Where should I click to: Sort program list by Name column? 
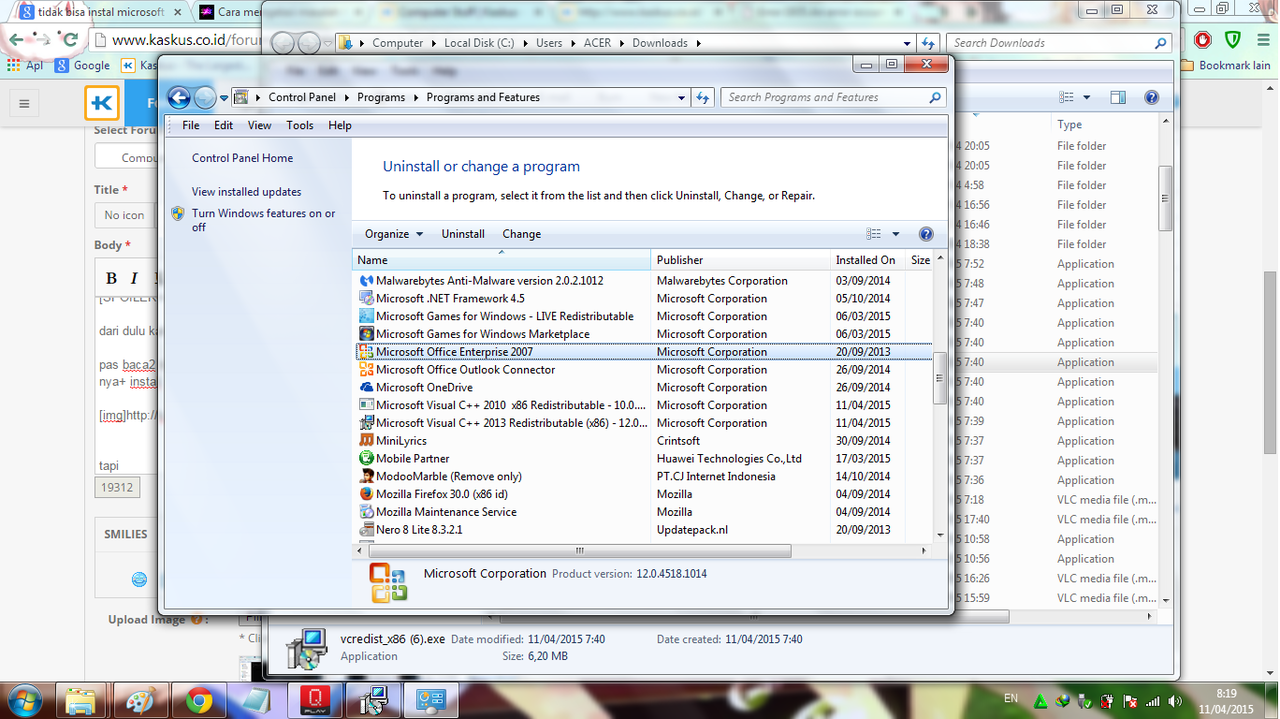pyautogui.click(x=502, y=260)
